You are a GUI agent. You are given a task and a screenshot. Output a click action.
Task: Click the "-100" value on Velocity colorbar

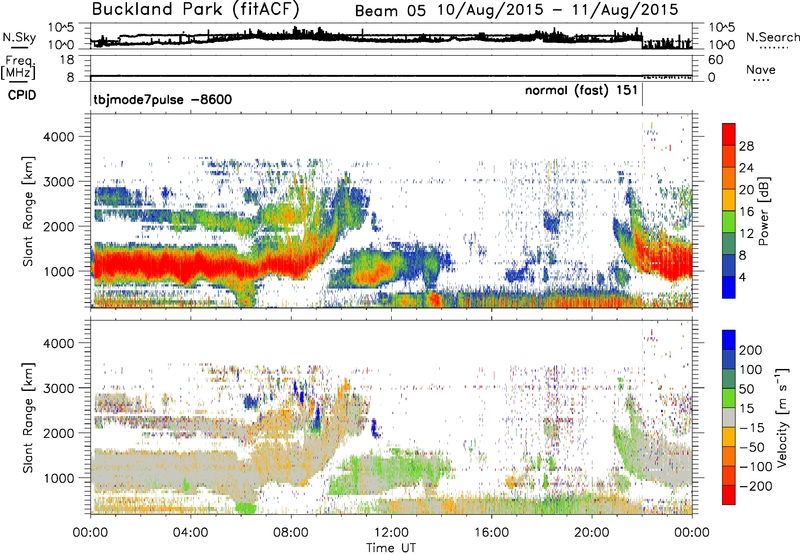pyautogui.click(x=756, y=467)
